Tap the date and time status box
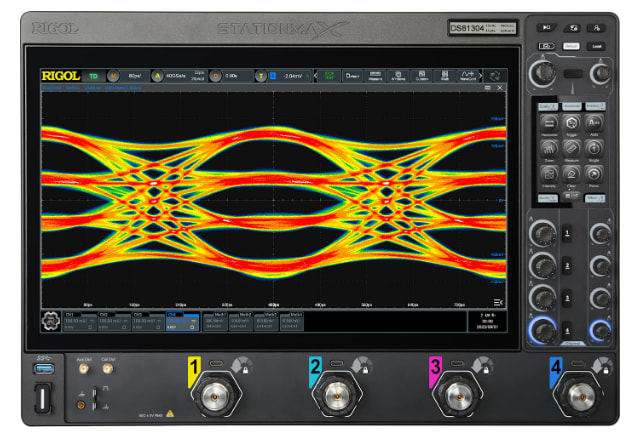The height and width of the screenshot is (437, 637). pos(487,321)
